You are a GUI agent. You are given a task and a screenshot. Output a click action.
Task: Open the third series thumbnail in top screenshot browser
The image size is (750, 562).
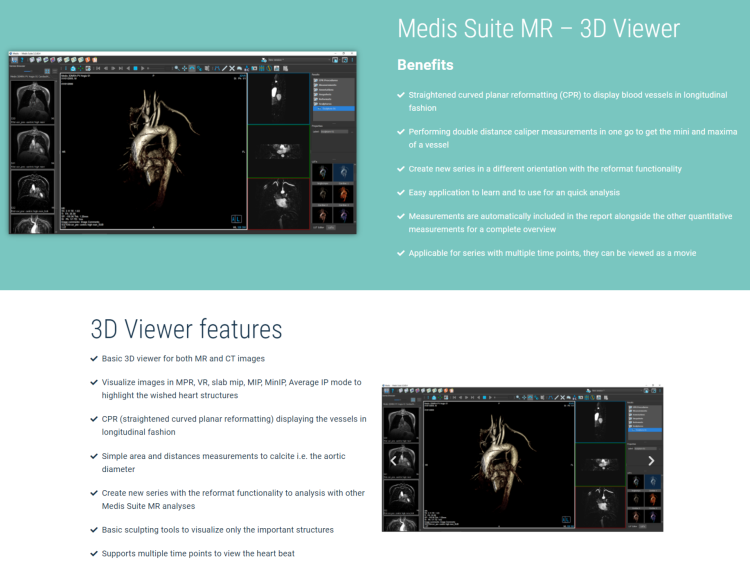[33, 190]
